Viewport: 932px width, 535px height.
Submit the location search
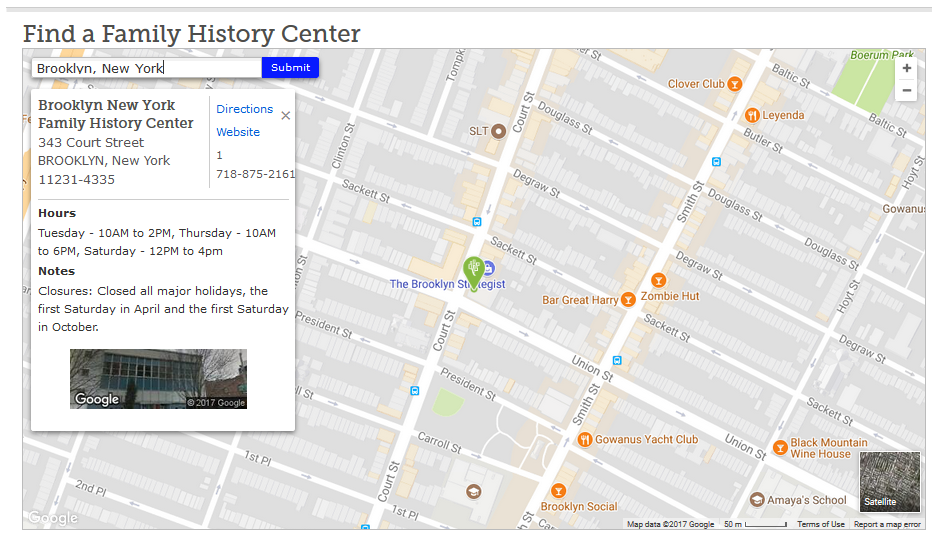pyautogui.click(x=290, y=68)
